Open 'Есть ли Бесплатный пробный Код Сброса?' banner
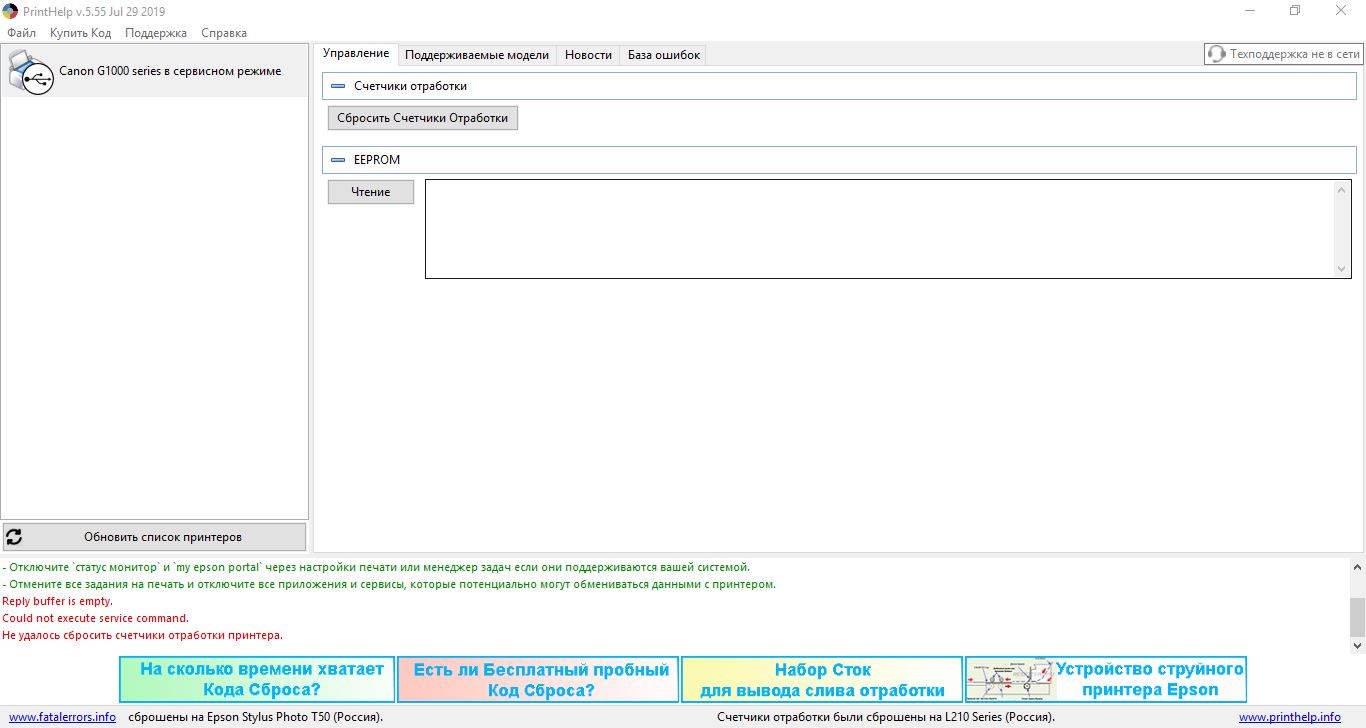The width and height of the screenshot is (1366, 728). (538, 679)
